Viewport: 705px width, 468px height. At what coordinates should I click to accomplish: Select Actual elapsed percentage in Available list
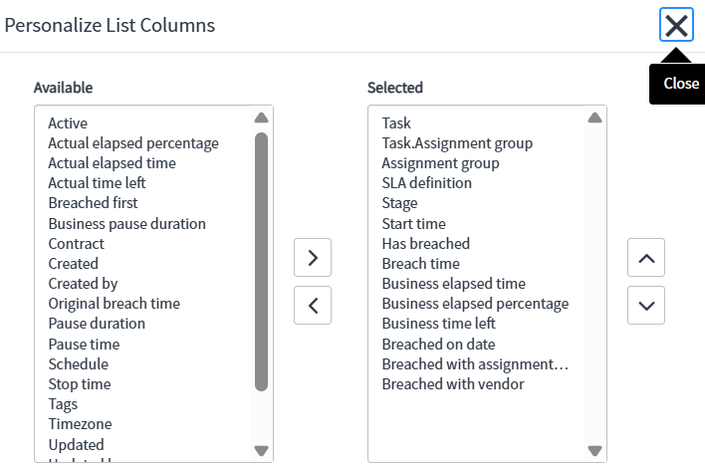tap(134, 143)
